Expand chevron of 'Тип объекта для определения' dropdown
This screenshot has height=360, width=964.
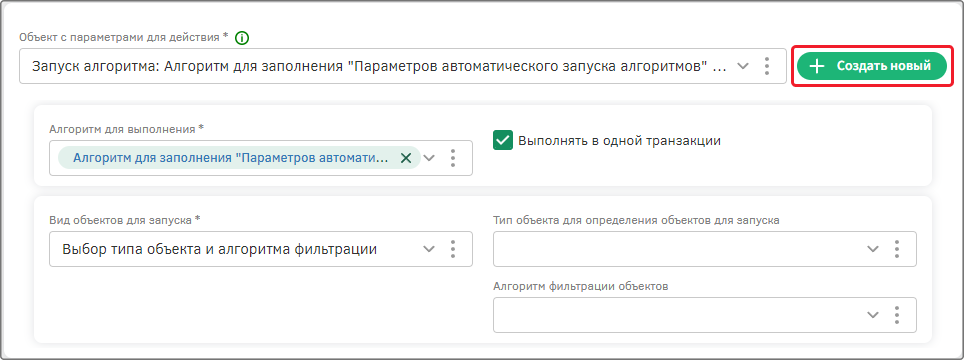coord(873,249)
